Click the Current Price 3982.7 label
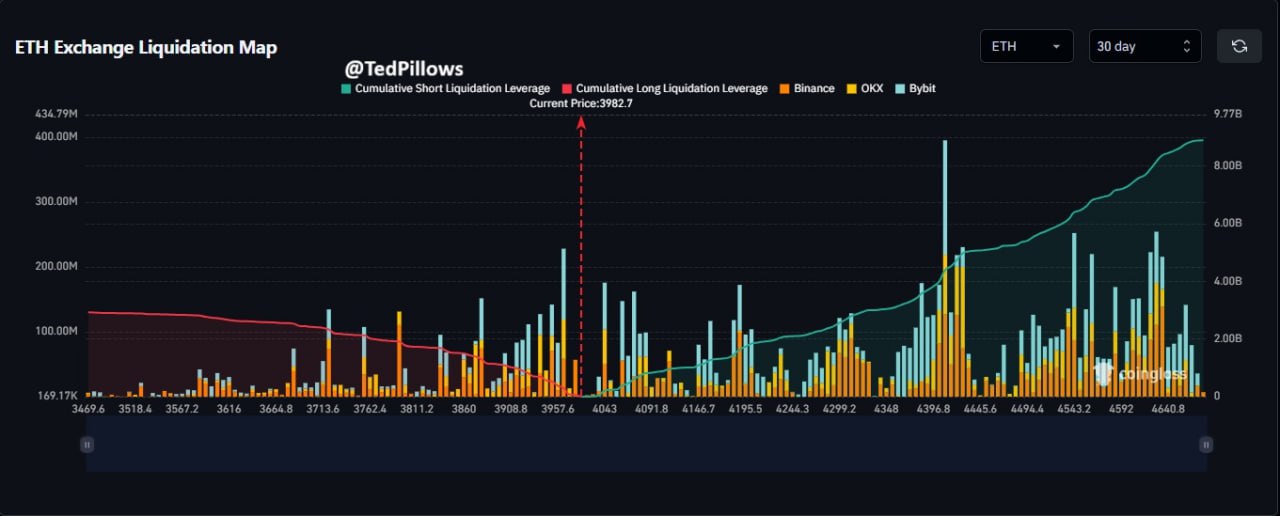 click(x=581, y=103)
